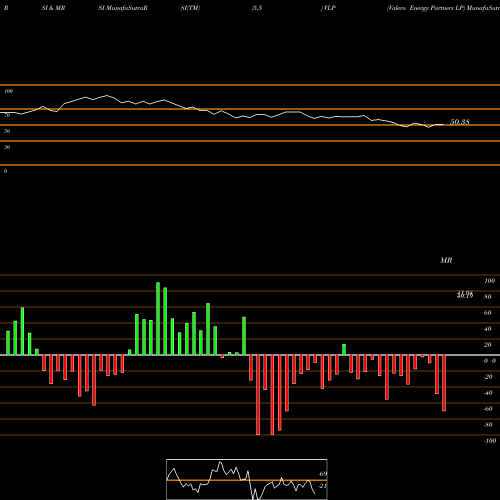Click the ")VLP" ticker text
Viewport: 500px width, 500px height.
(x=328, y=8)
